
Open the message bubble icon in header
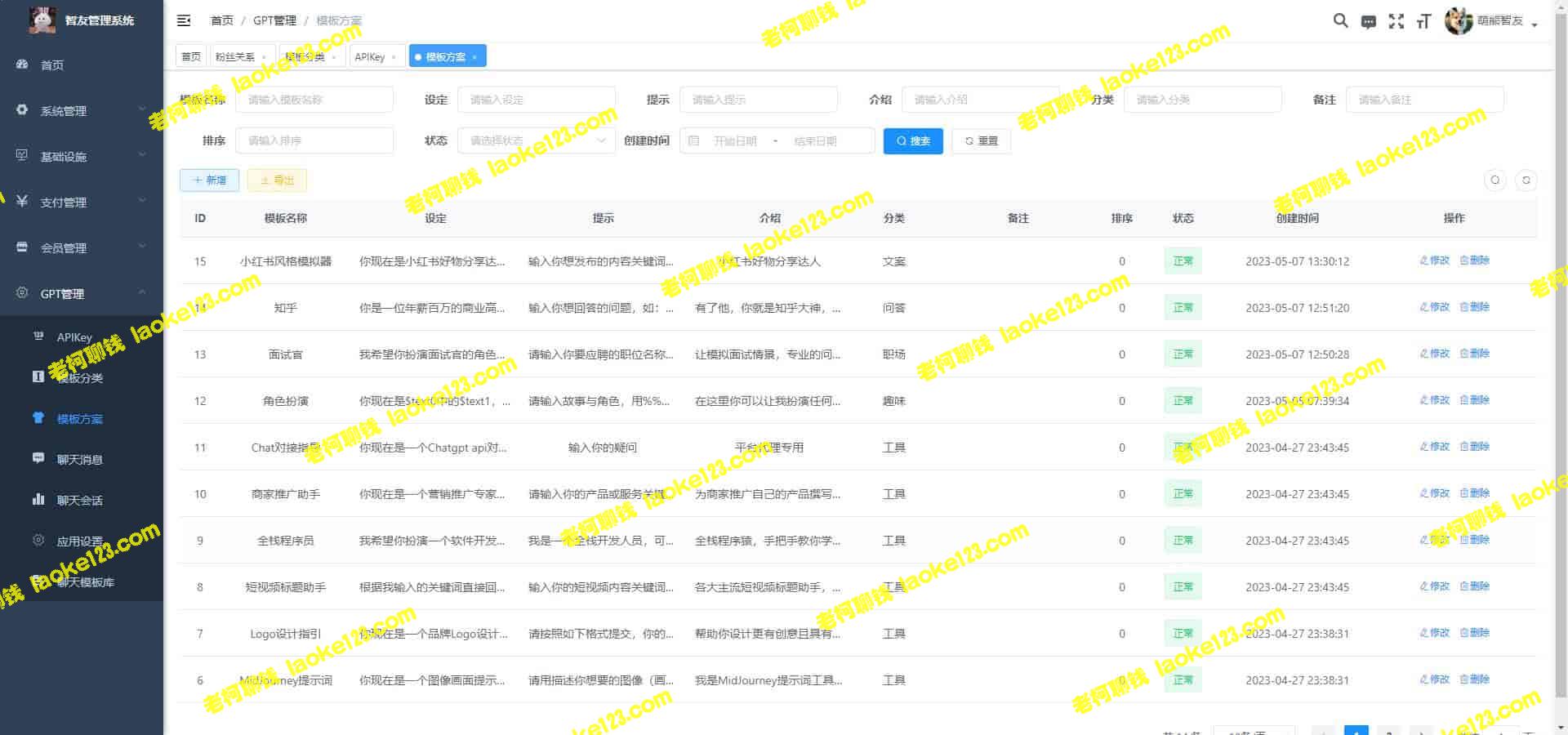pos(1369,22)
